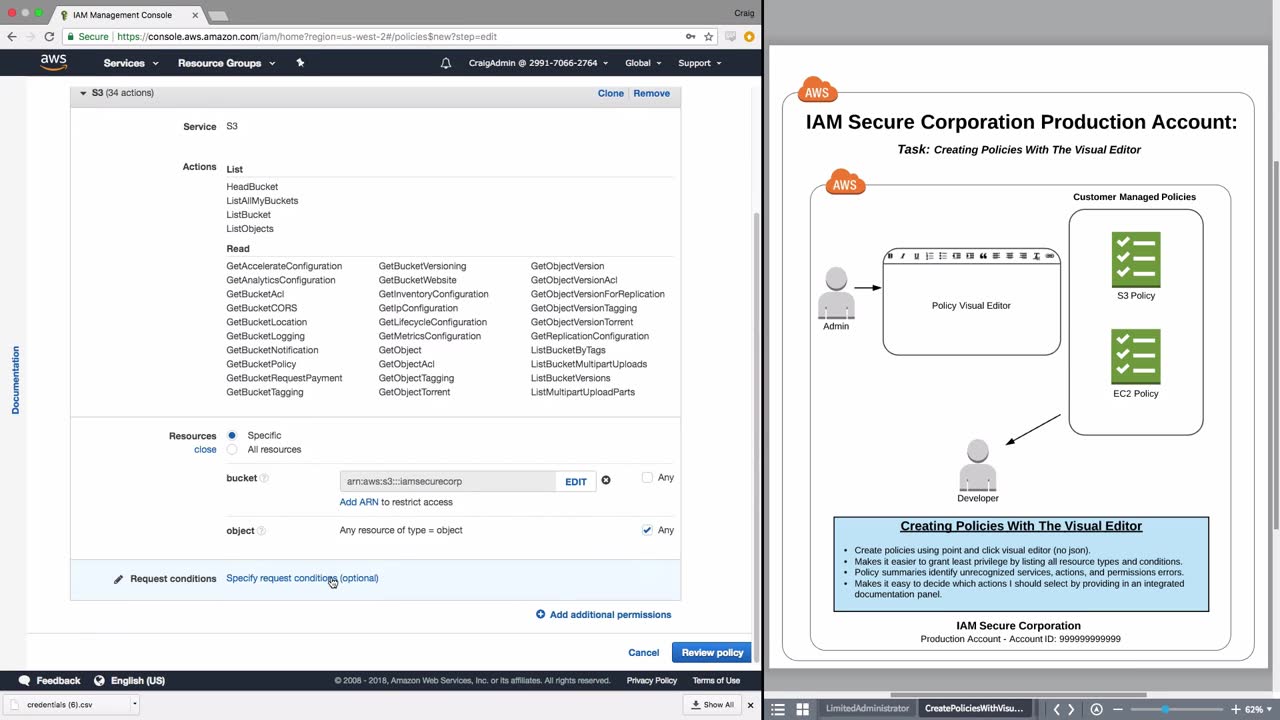This screenshot has height=720, width=1280.
Task: Open the Global region dropdown
Action: tap(643, 63)
